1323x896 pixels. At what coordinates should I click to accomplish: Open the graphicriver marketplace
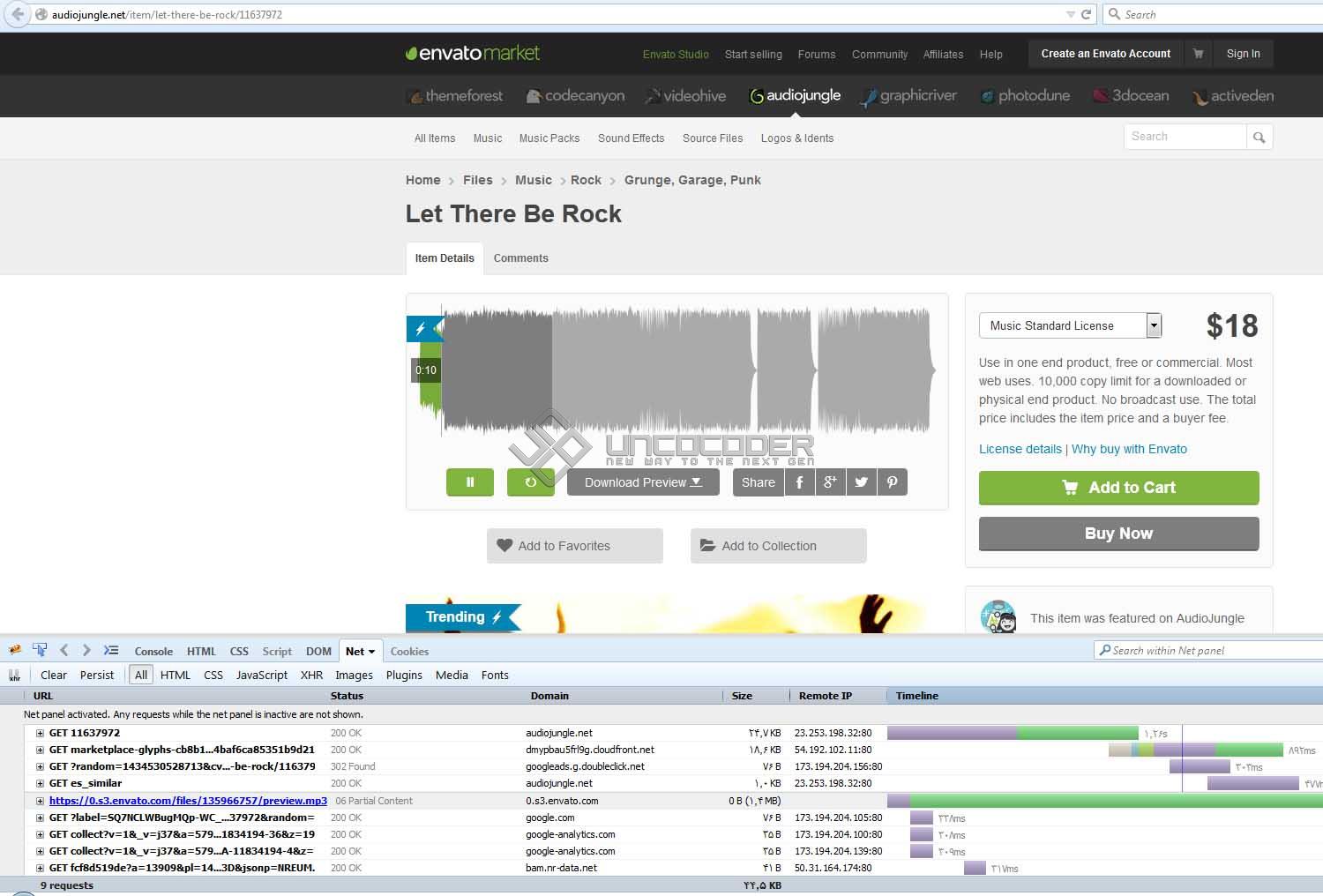point(908,95)
